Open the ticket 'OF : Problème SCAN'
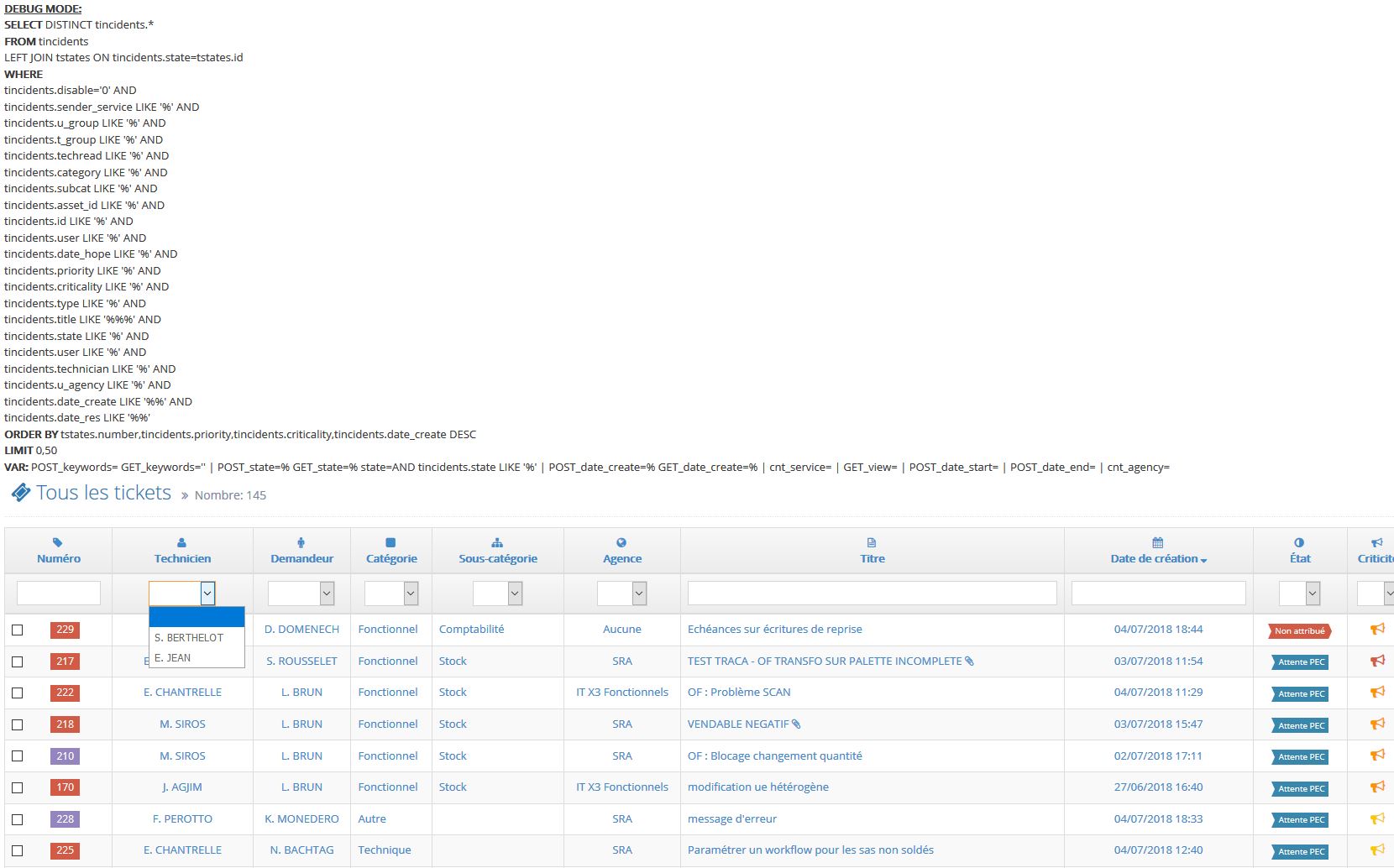This screenshot has width=1394, height=868. click(739, 693)
